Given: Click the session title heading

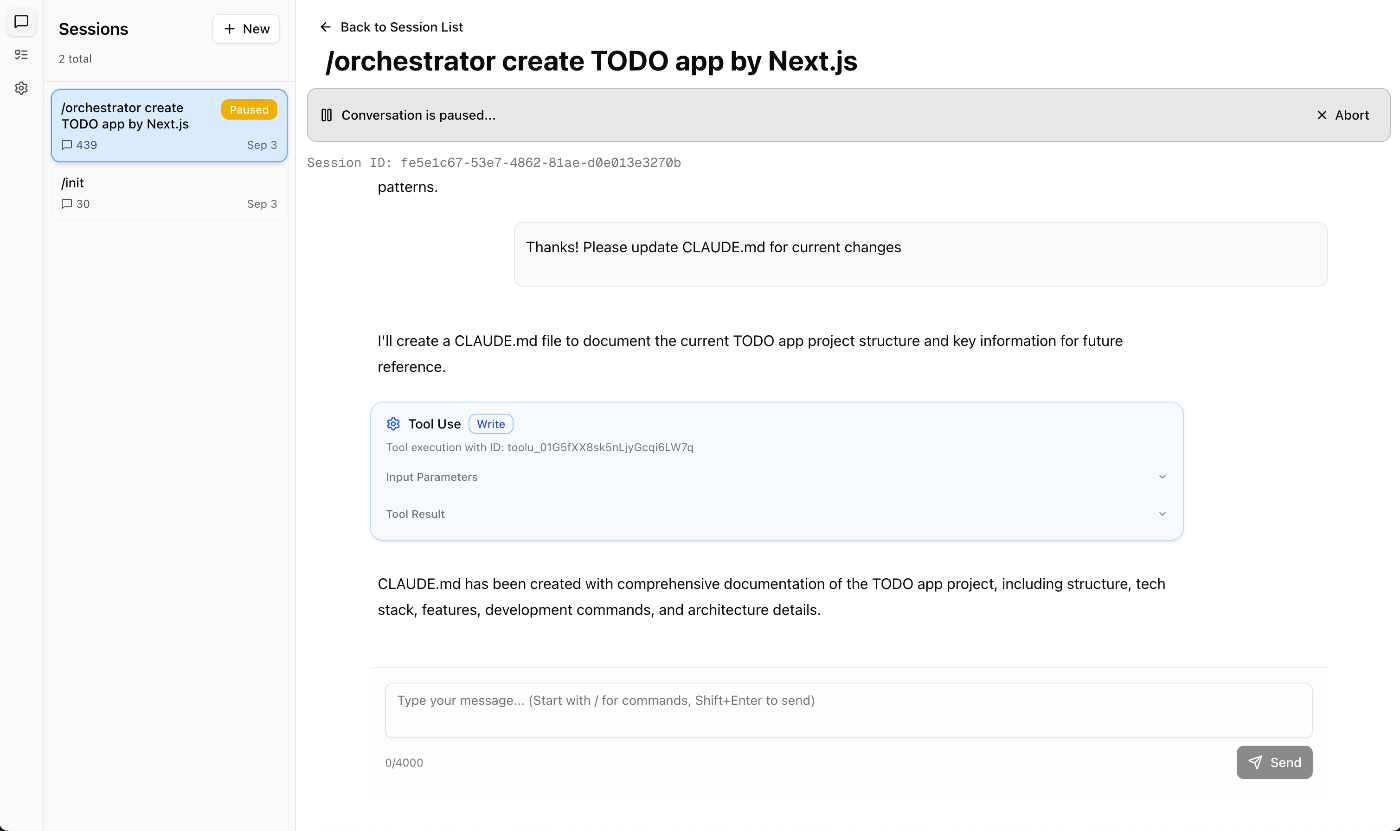Looking at the screenshot, I should (x=591, y=61).
